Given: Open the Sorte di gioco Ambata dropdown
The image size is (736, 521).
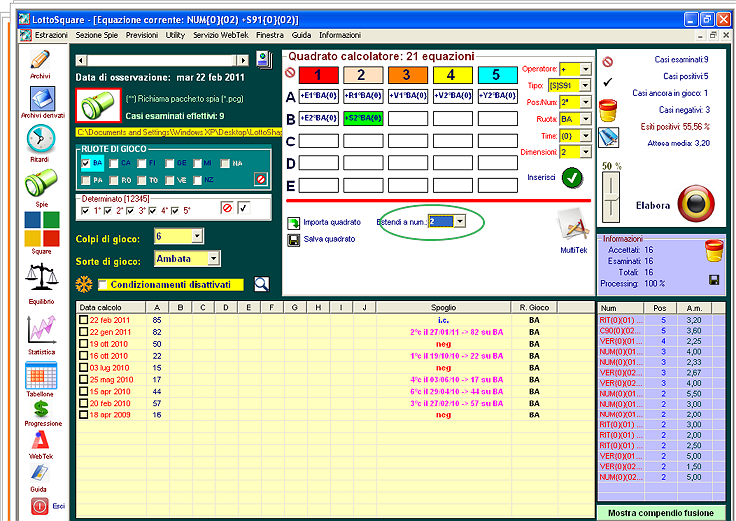Looking at the screenshot, I should click(214, 259).
